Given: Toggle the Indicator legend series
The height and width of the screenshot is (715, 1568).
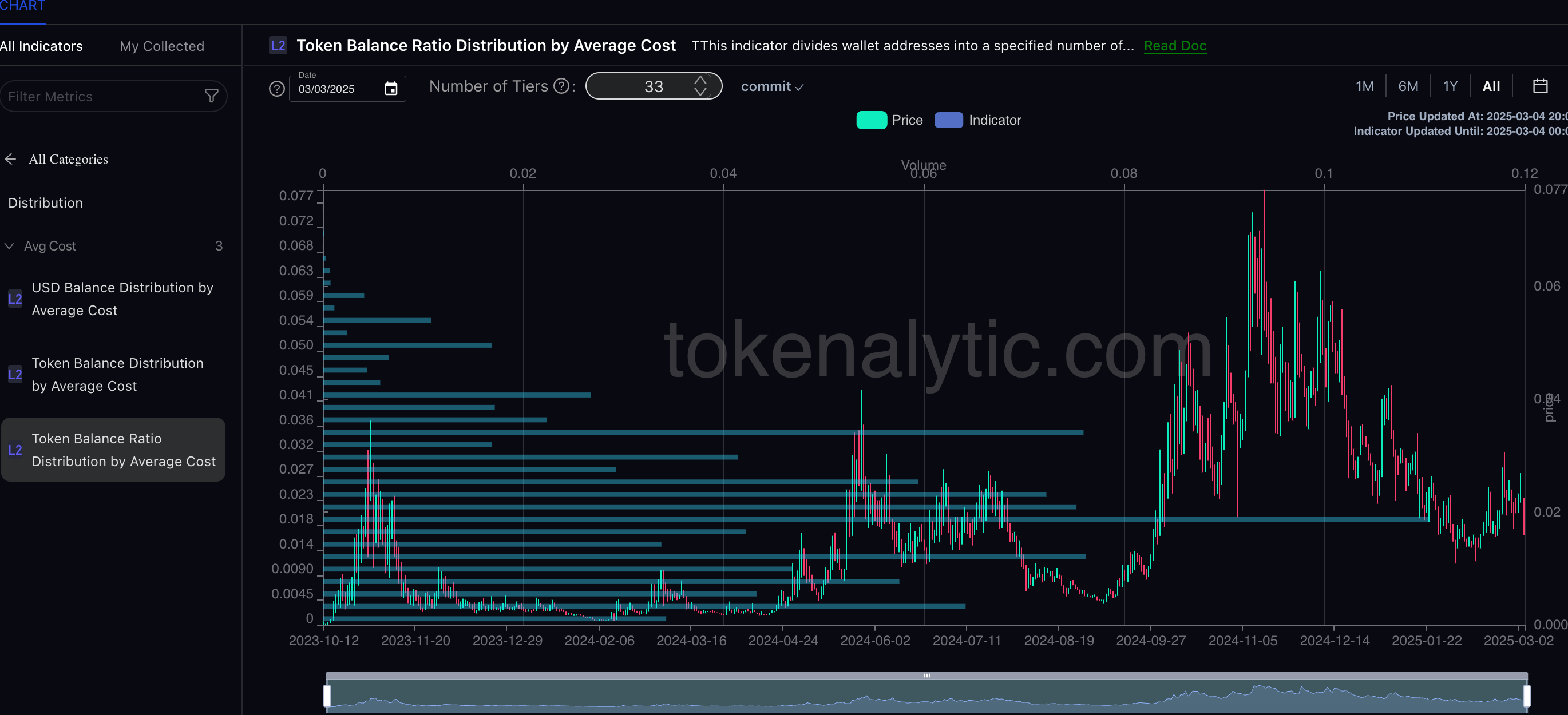Looking at the screenshot, I should pos(977,120).
